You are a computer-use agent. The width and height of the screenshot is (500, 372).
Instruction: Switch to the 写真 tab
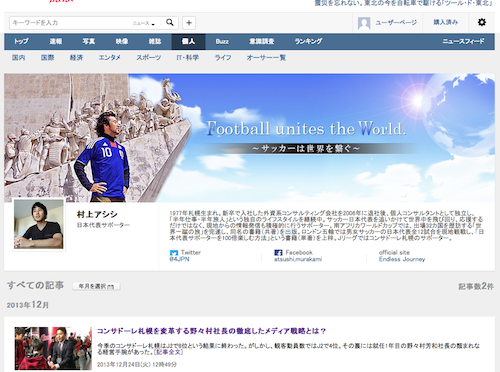89,41
